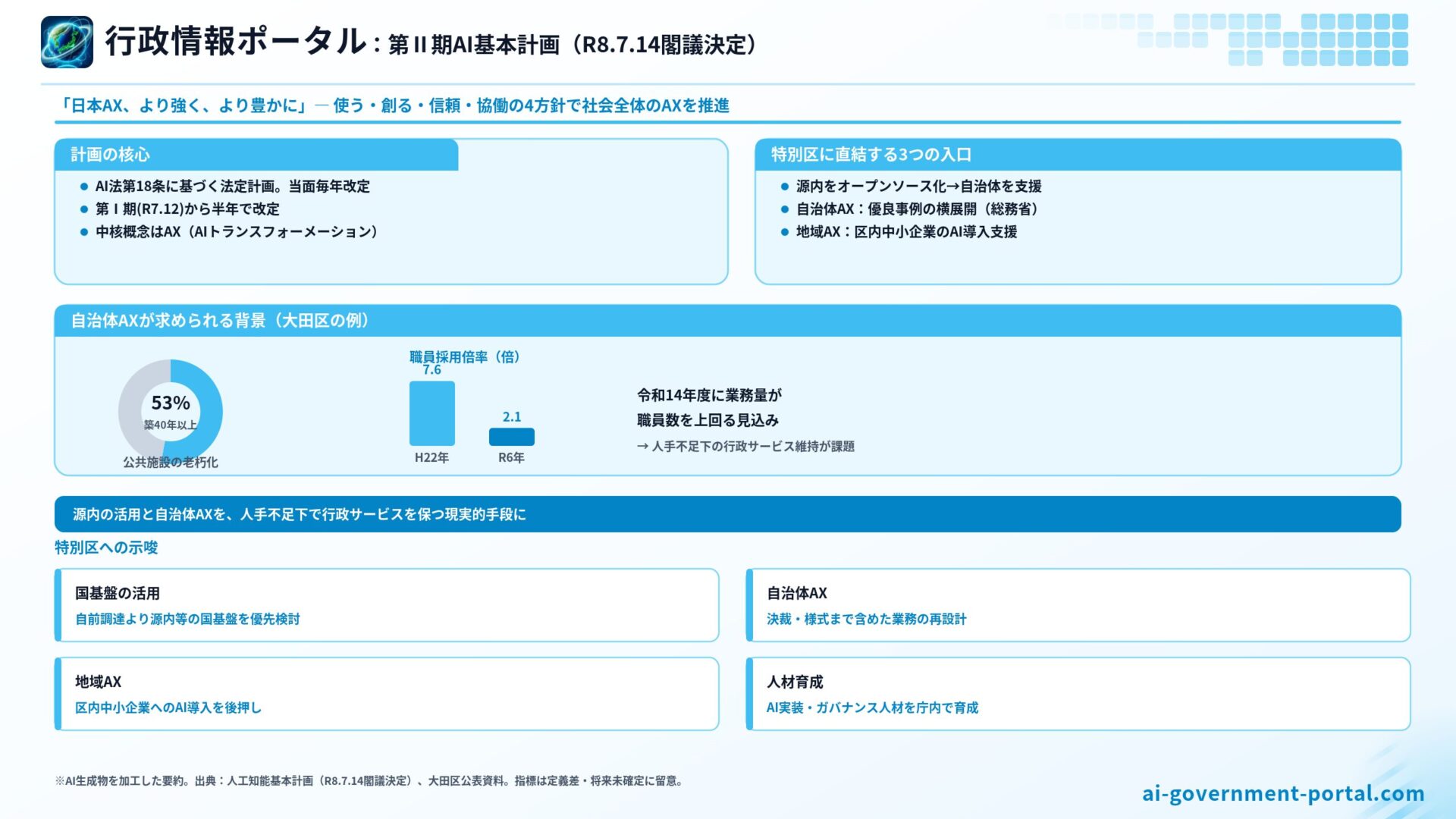Open the ai-government-portal.com link

click(x=1283, y=793)
